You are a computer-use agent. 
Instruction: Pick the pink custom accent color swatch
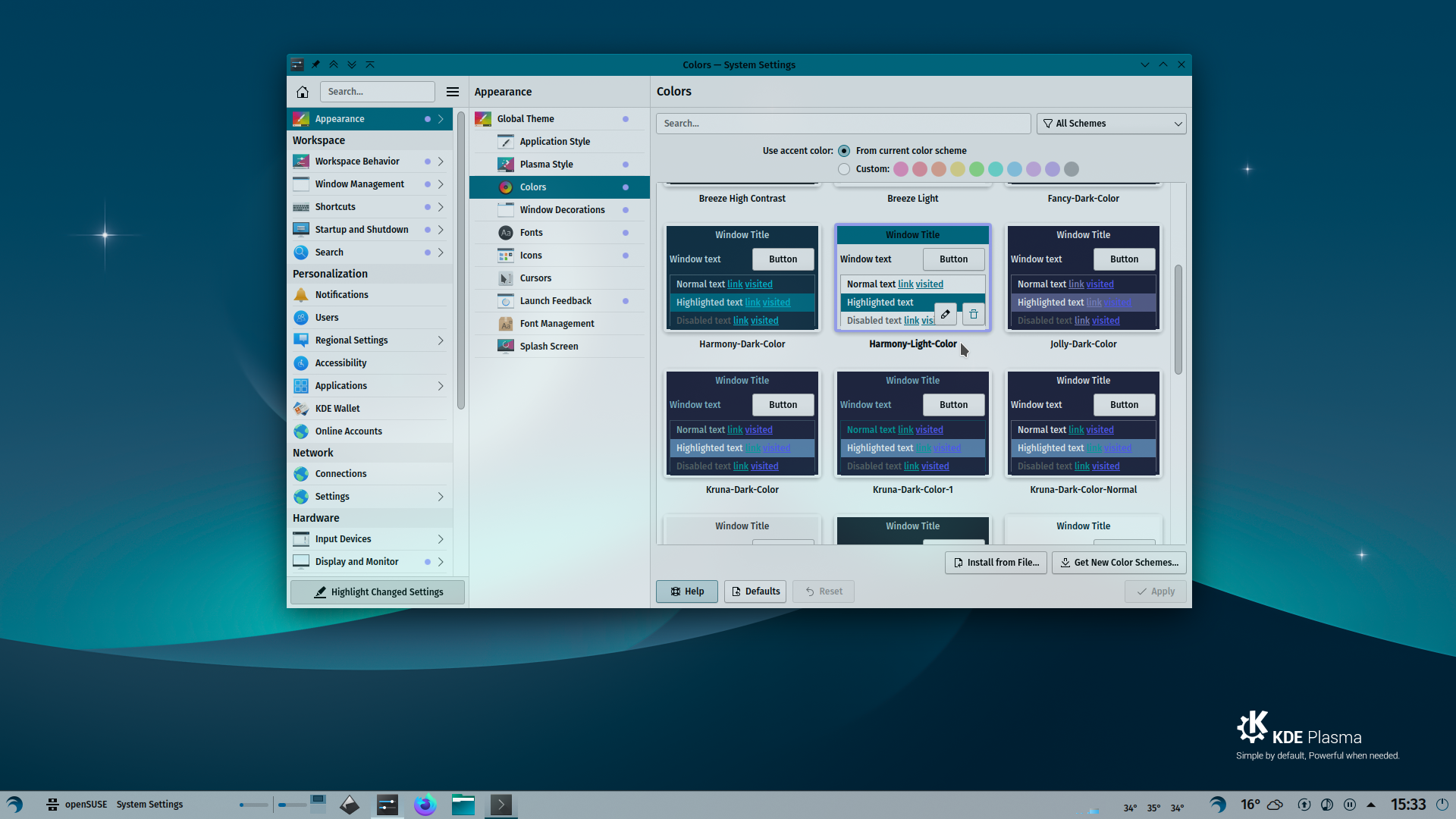click(x=901, y=169)
